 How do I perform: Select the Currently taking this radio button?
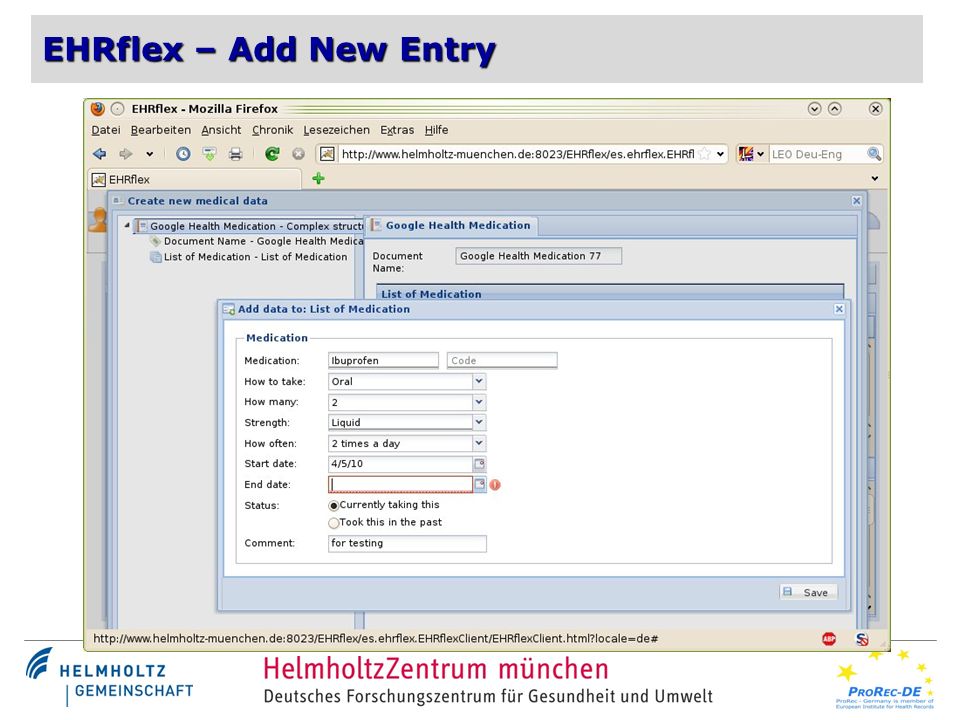pos(334,506)
